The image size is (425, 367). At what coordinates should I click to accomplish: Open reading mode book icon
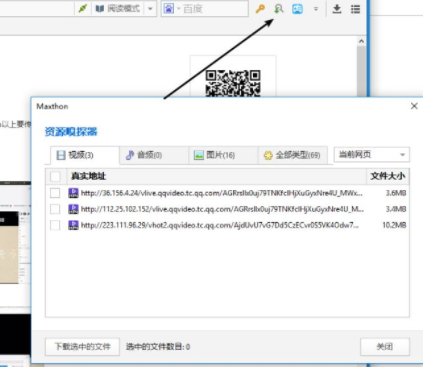coord(100,8)
